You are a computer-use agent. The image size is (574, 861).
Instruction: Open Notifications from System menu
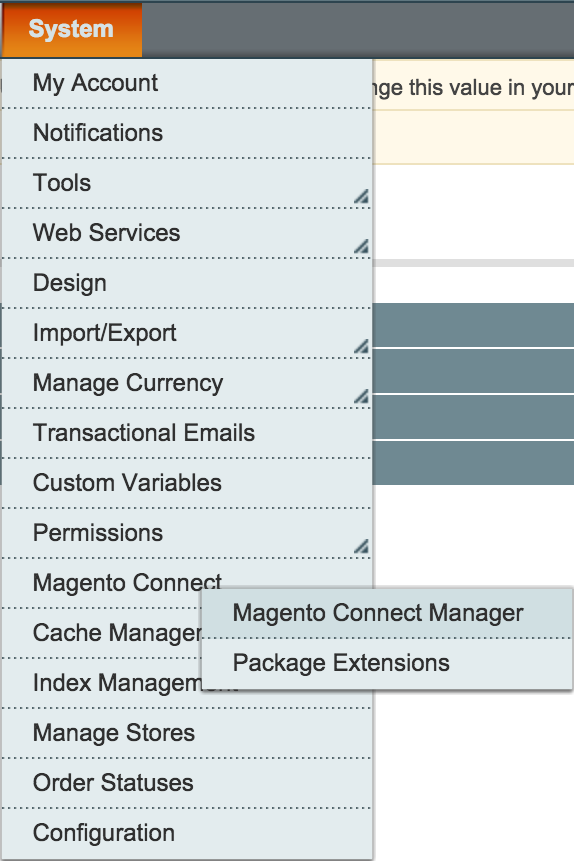(187, 133)
